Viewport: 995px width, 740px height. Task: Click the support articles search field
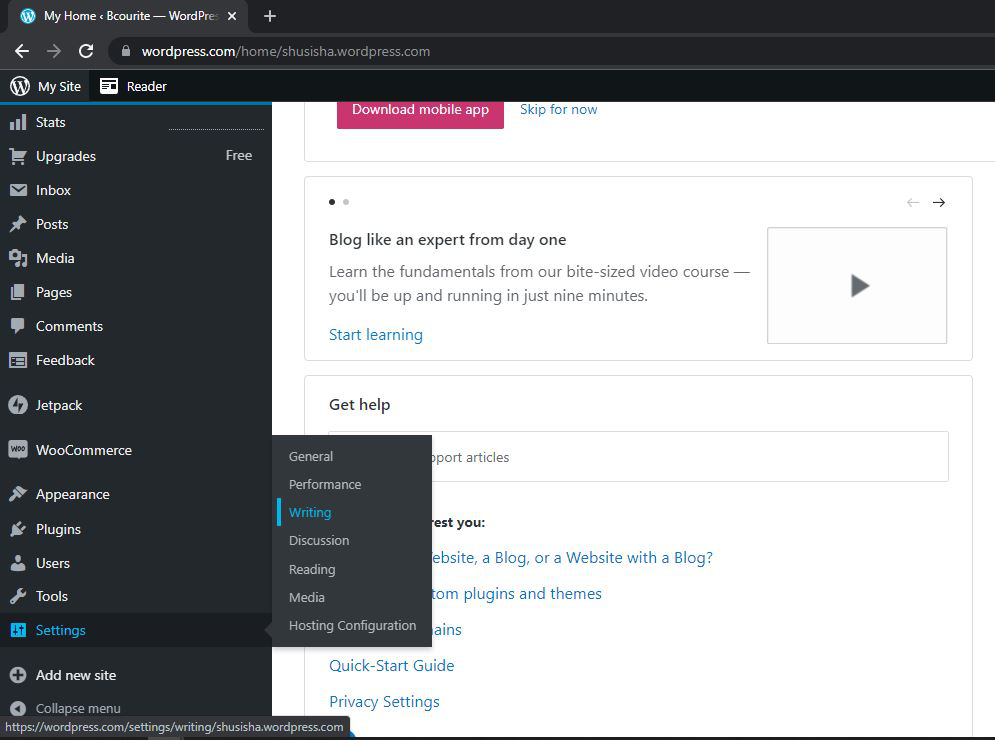pos(638,456)
